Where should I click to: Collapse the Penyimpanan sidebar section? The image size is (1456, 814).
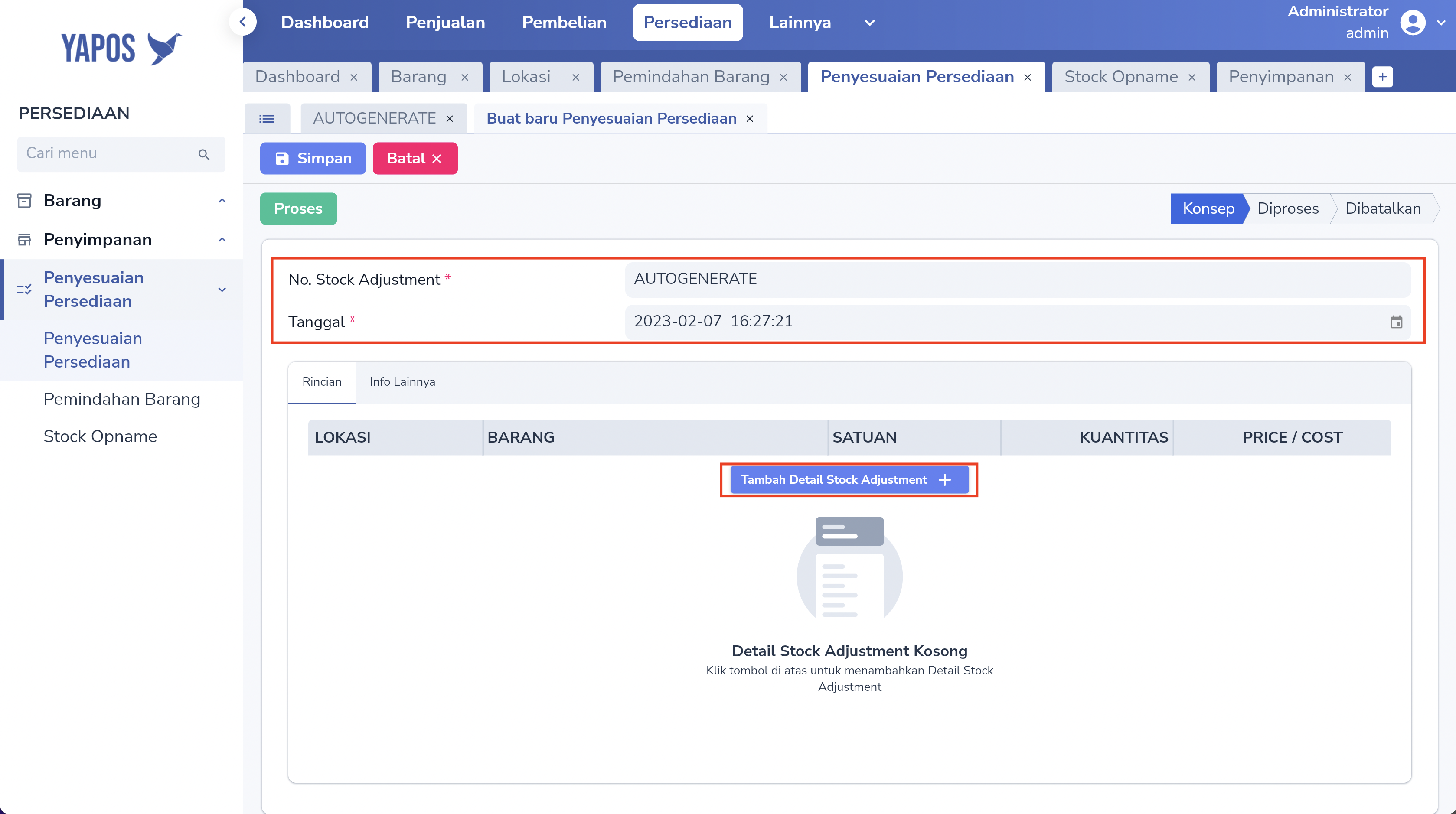[x=222, y=240]
